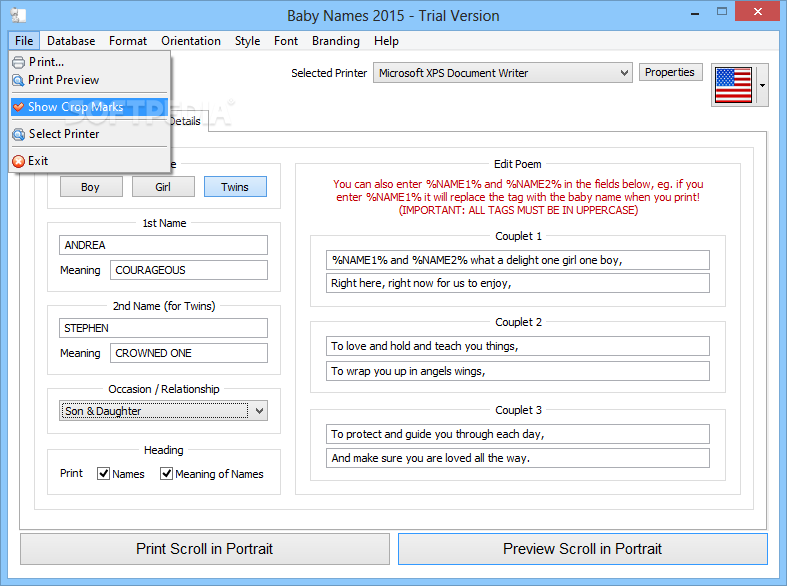Uncheck the Meaning of Names checkbox
The height and width of the screenshot is (586, 787).
click(166, 474)
